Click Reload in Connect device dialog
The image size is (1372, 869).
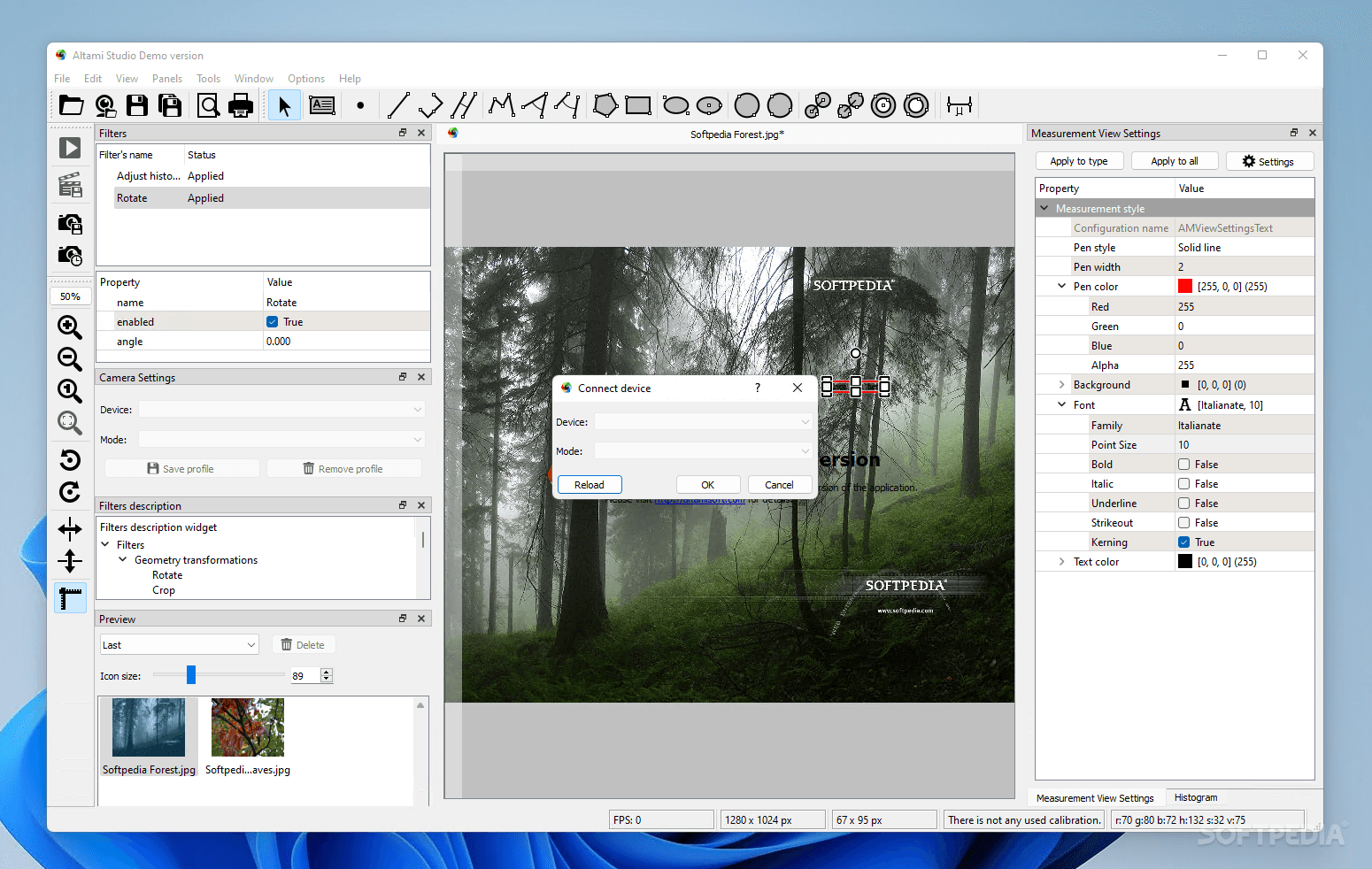click(x=590, y=485)
